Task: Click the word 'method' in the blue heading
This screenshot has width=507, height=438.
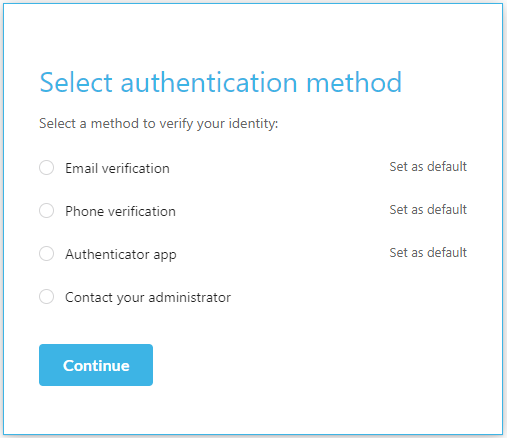Action: [354, 82]
